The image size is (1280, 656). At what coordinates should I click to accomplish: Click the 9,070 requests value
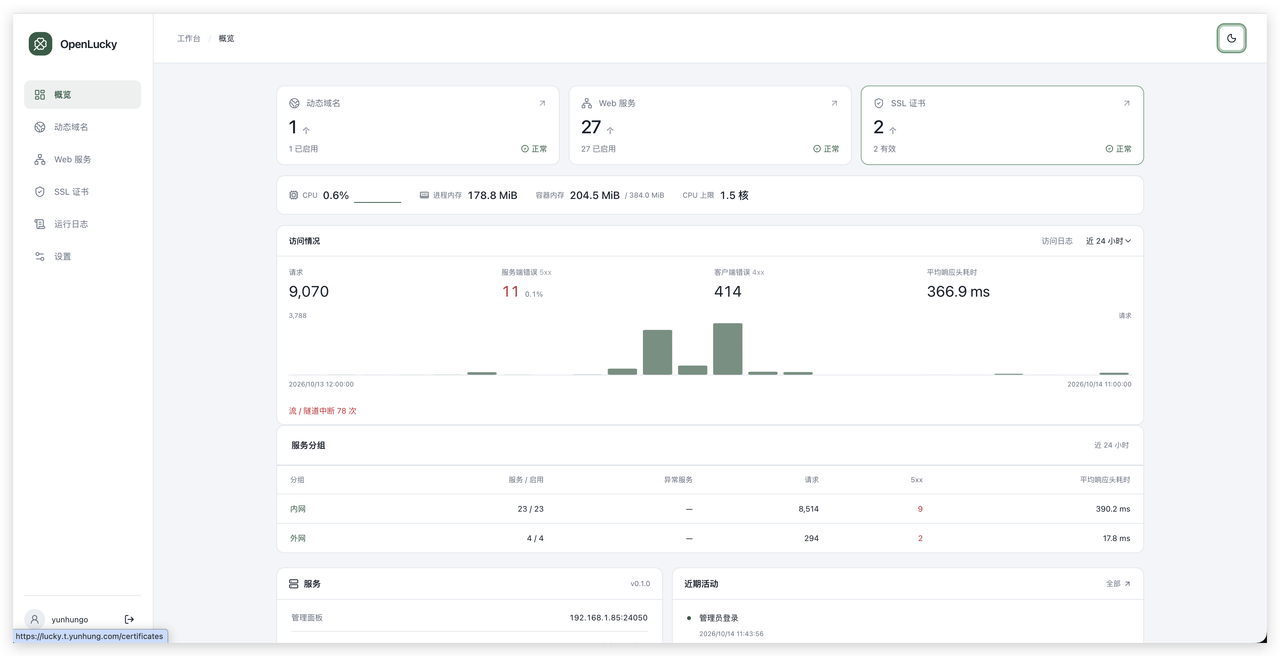click(309, 292)
